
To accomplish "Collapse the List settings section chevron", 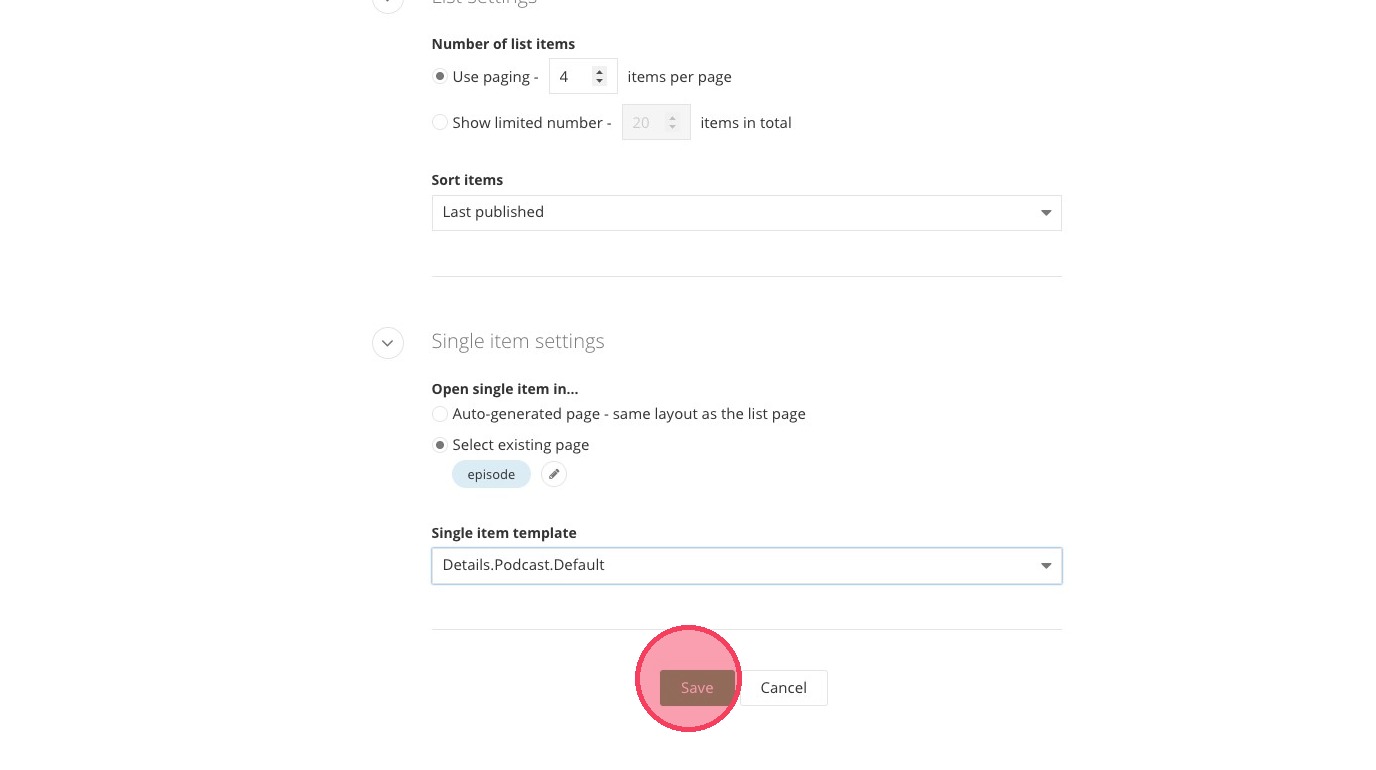I will [x=388, y=3].
